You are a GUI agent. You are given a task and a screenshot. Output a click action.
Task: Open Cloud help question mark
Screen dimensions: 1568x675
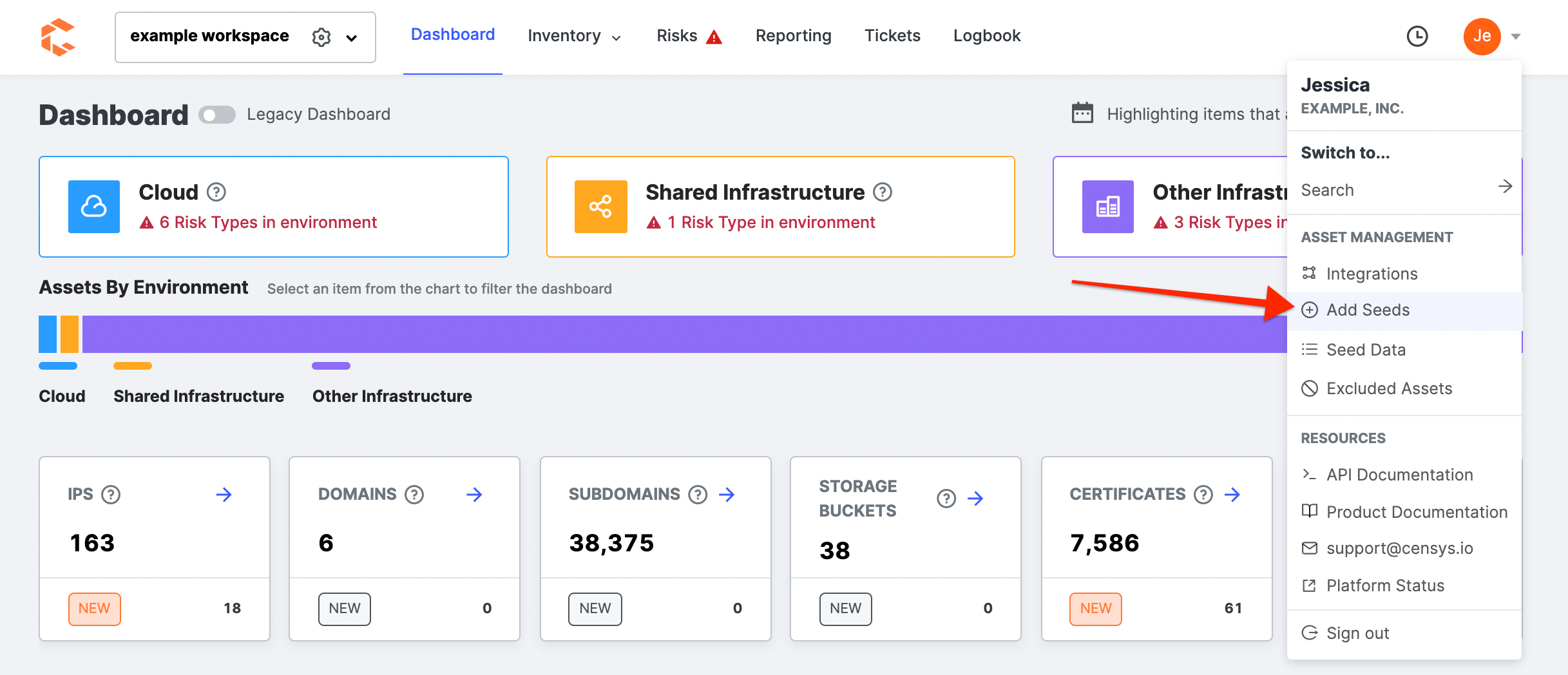[216, 192]
